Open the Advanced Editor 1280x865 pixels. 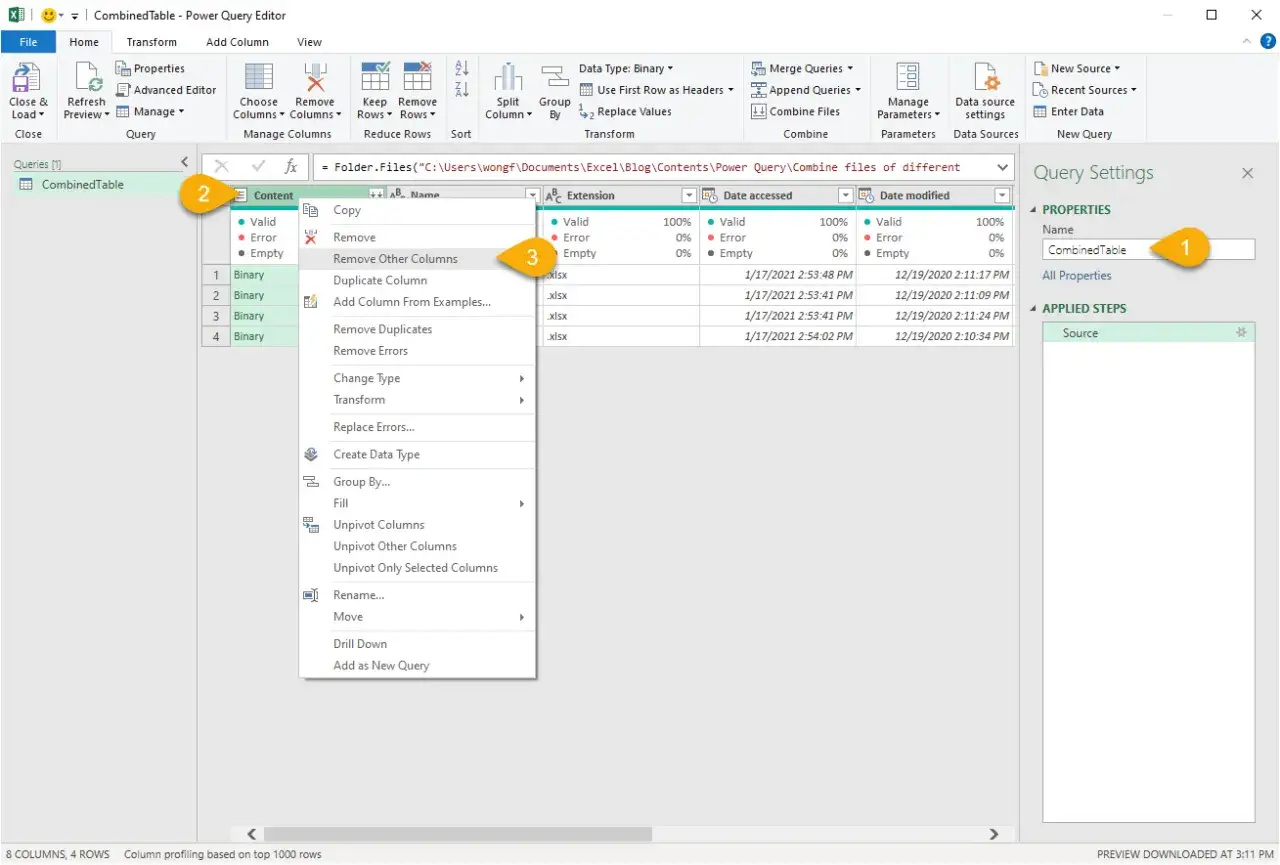(166, 90)
